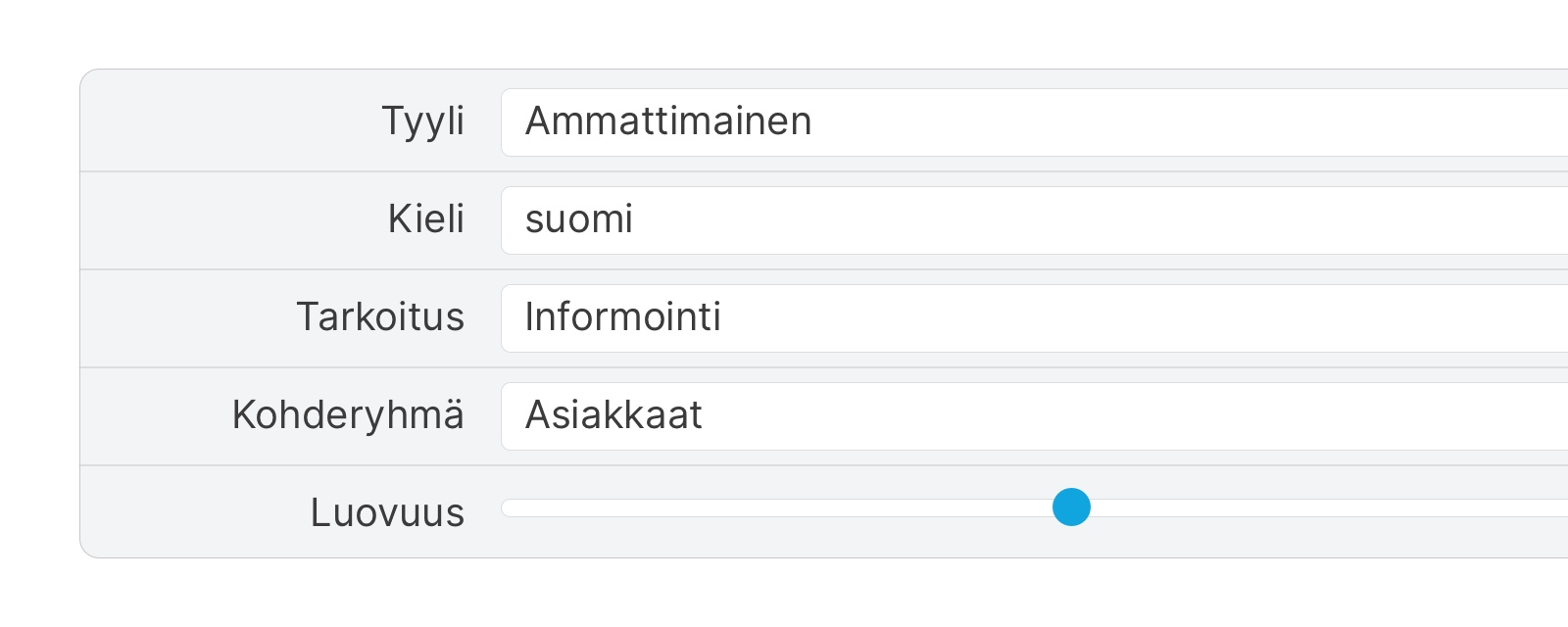The width and height of the screenshot is (1568, 627).
Task: Click the Informointi field value
Action: [x=623, y=317]
